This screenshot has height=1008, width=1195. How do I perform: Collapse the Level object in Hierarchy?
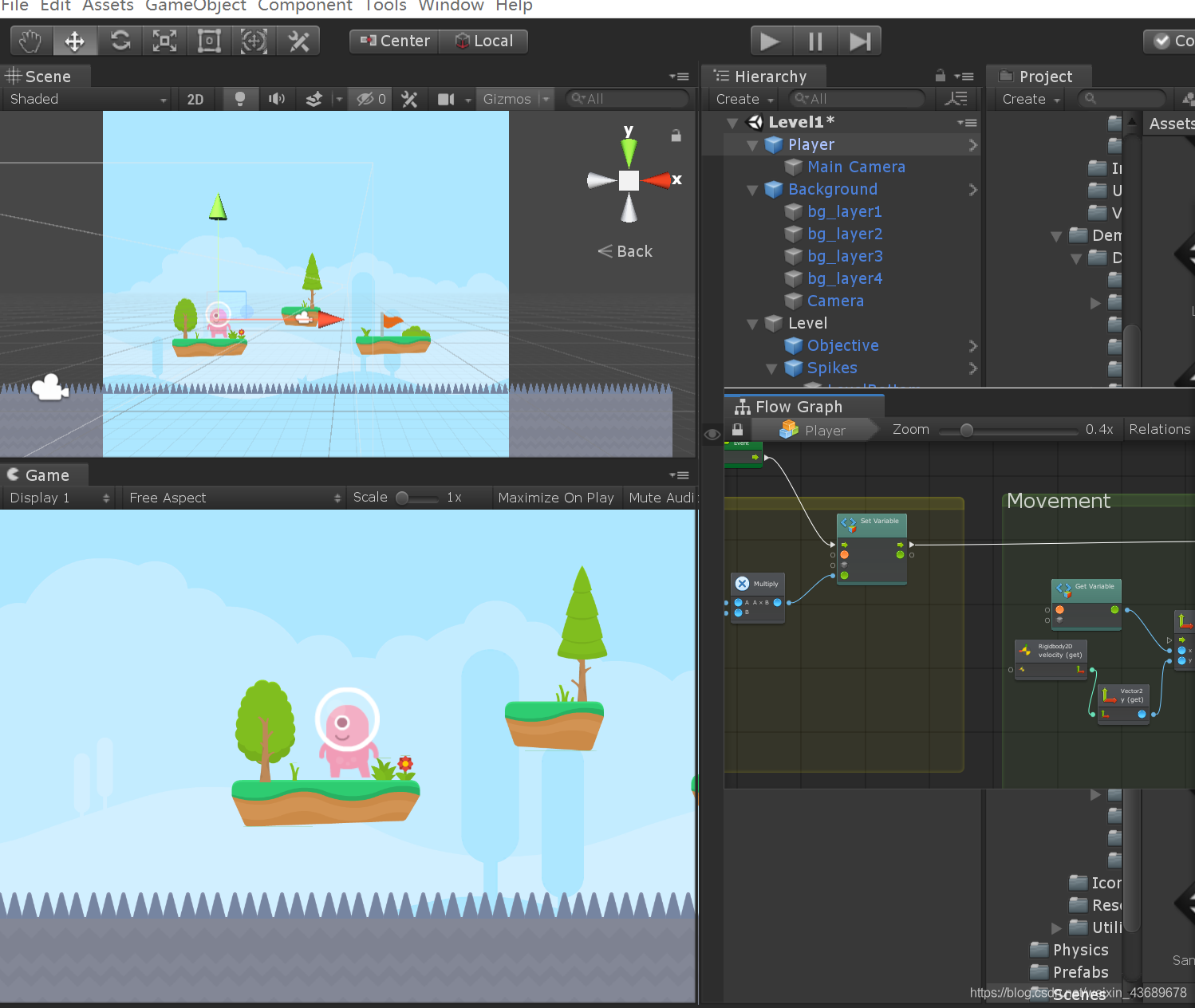(x=751, y=324)
